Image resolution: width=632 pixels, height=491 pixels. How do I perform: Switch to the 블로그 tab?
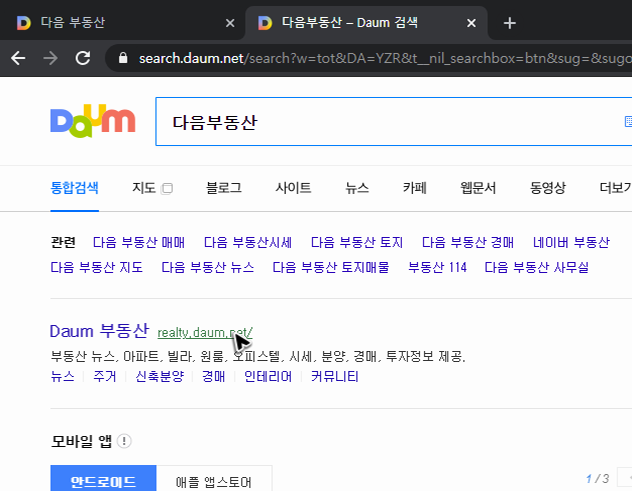coord(224,188)
